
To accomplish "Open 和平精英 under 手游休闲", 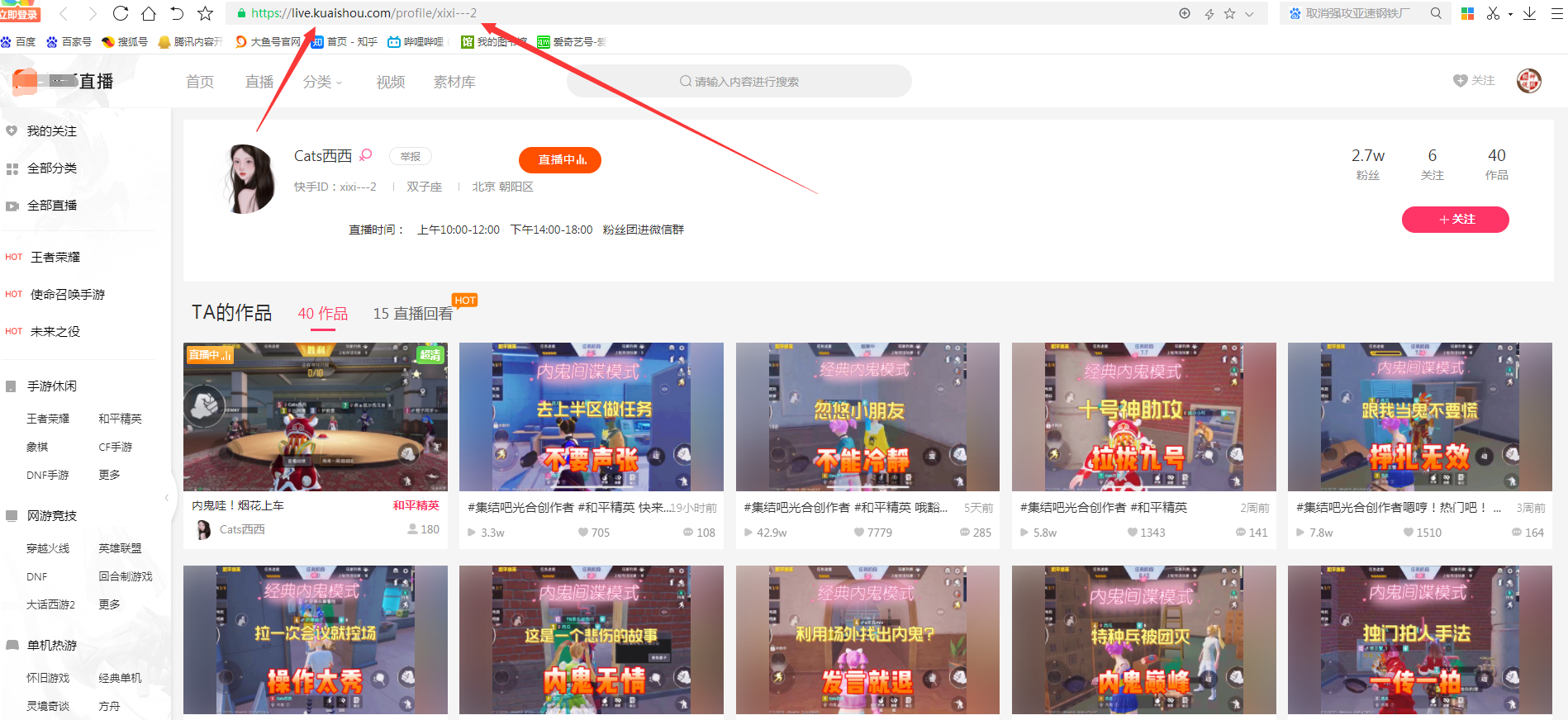I will point(120,419).
